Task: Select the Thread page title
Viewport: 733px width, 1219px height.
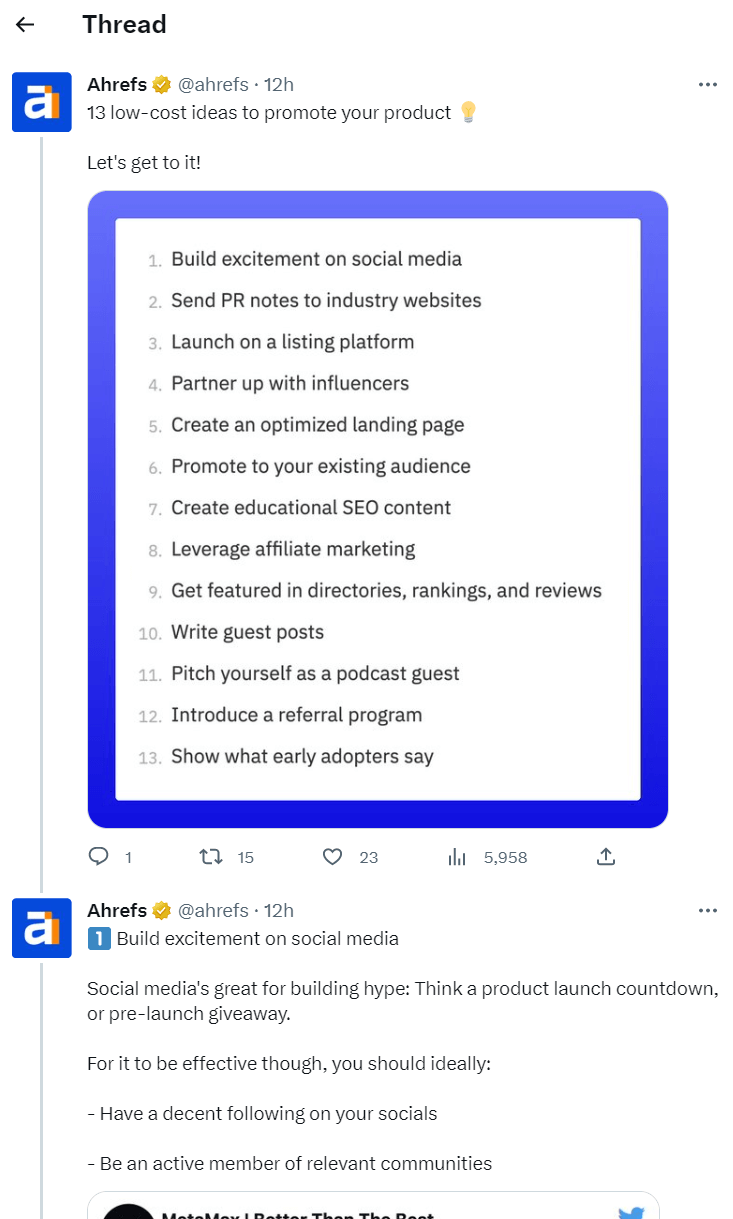Action: (x=124, y=24)
